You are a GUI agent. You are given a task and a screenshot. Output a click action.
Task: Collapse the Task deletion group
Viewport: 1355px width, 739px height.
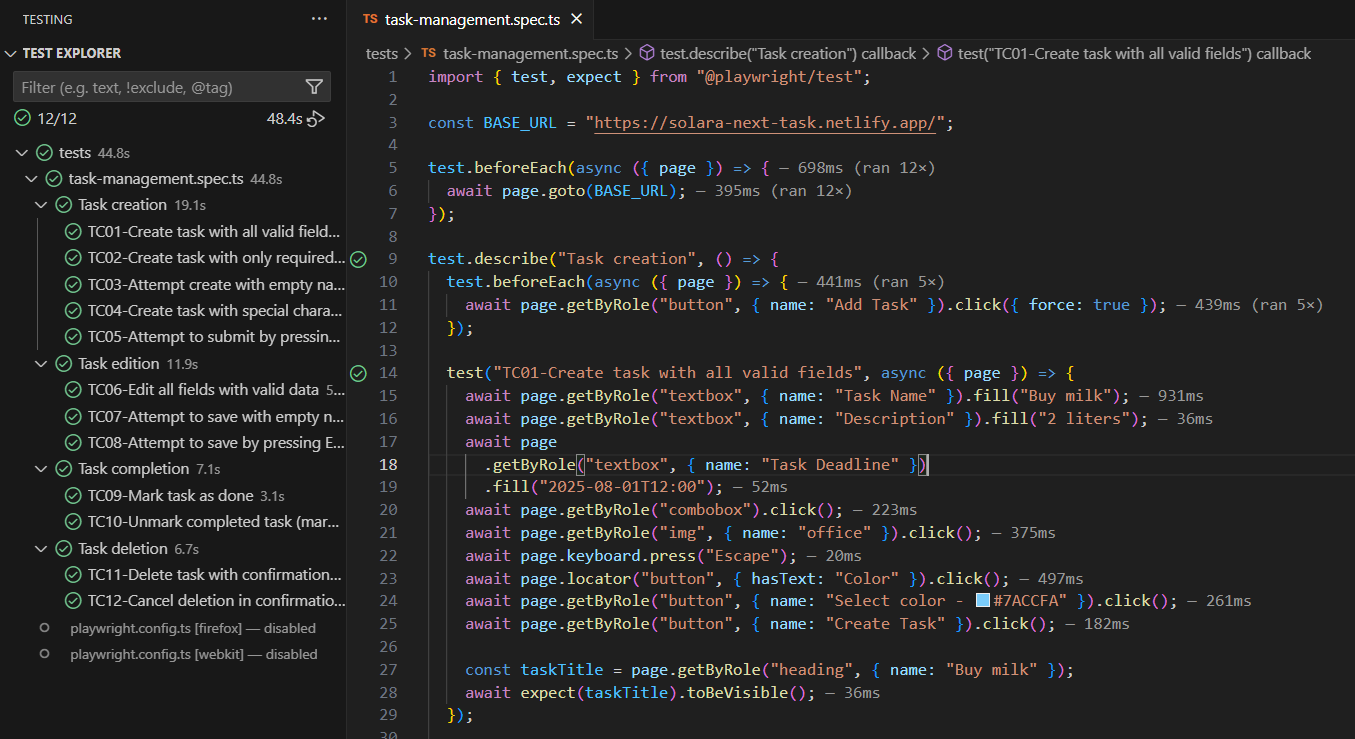coord(41,548)
